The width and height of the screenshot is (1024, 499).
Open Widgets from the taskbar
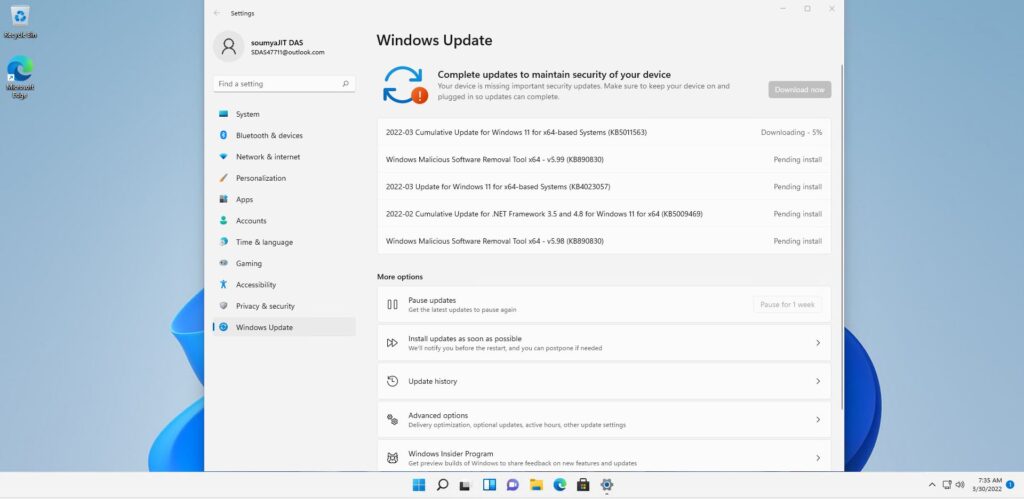489,485
